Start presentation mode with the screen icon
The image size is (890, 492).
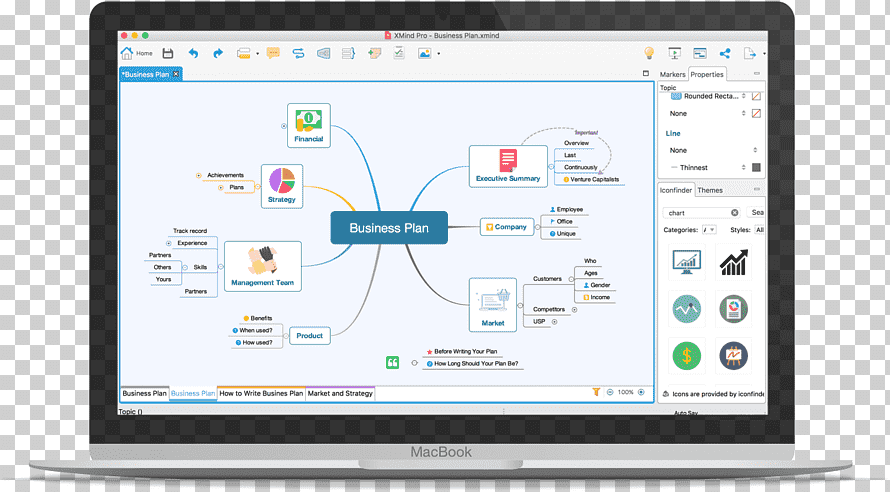(674, 53)
